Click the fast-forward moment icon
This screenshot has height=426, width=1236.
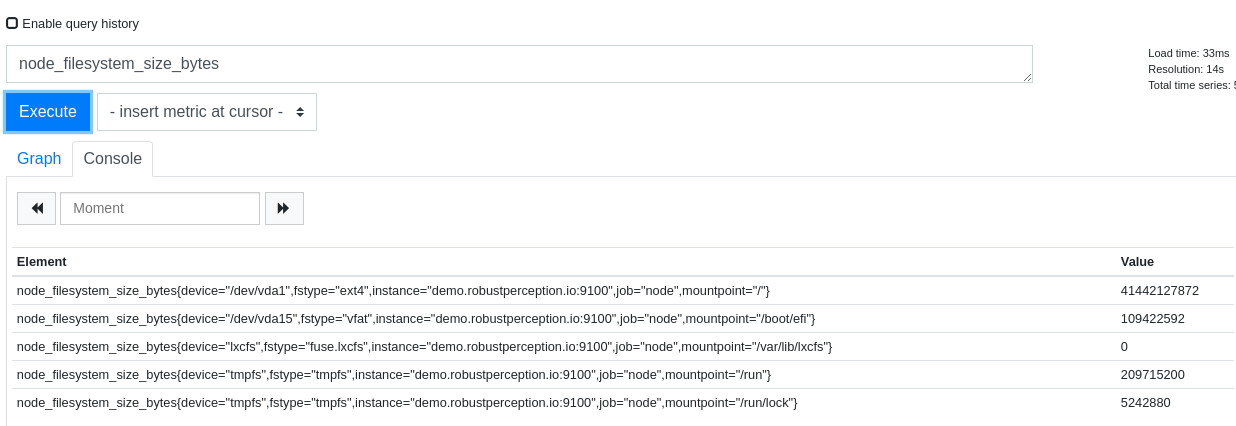(284, 208)
